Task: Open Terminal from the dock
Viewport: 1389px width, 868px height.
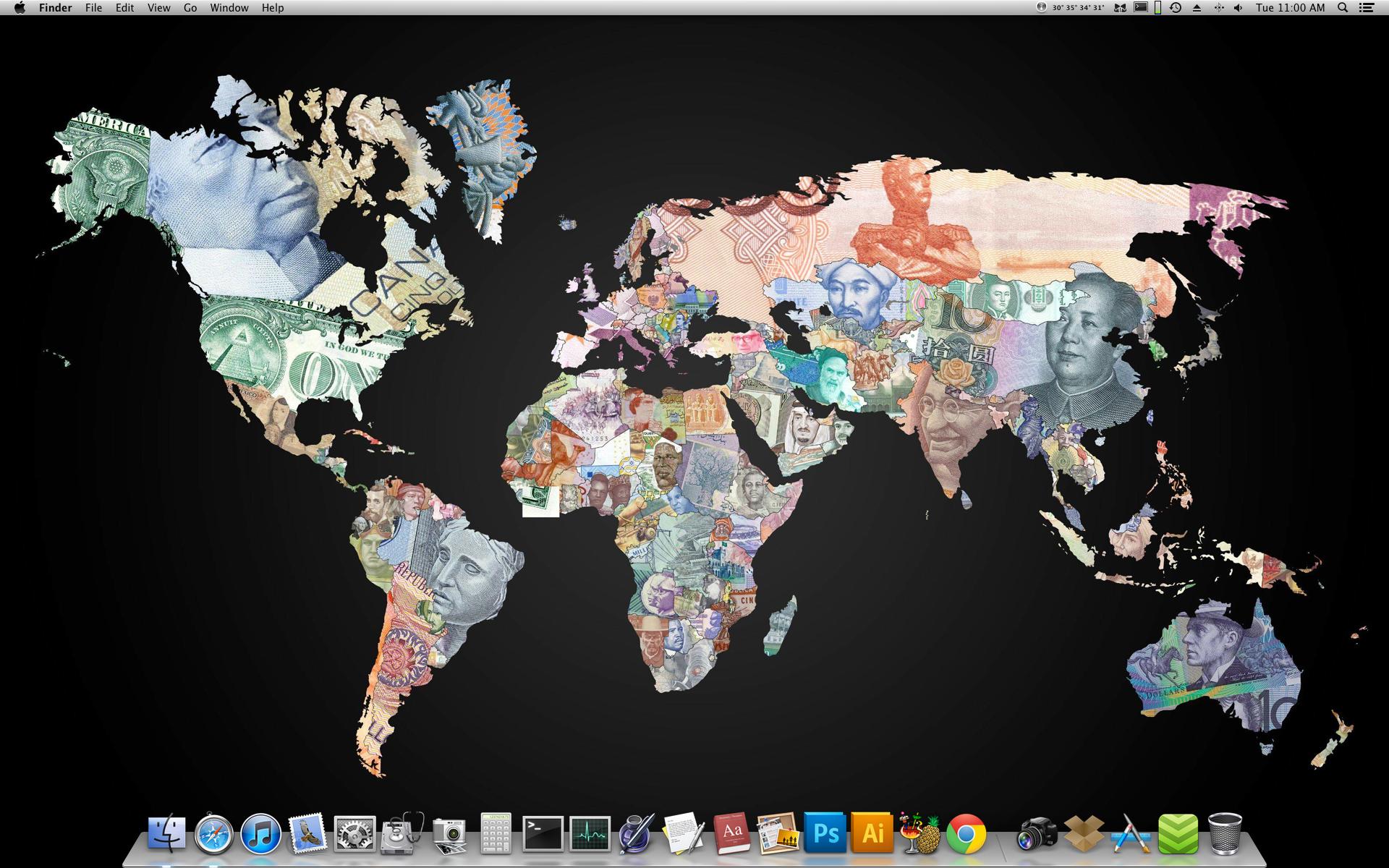Action: (x=543, y=834)
